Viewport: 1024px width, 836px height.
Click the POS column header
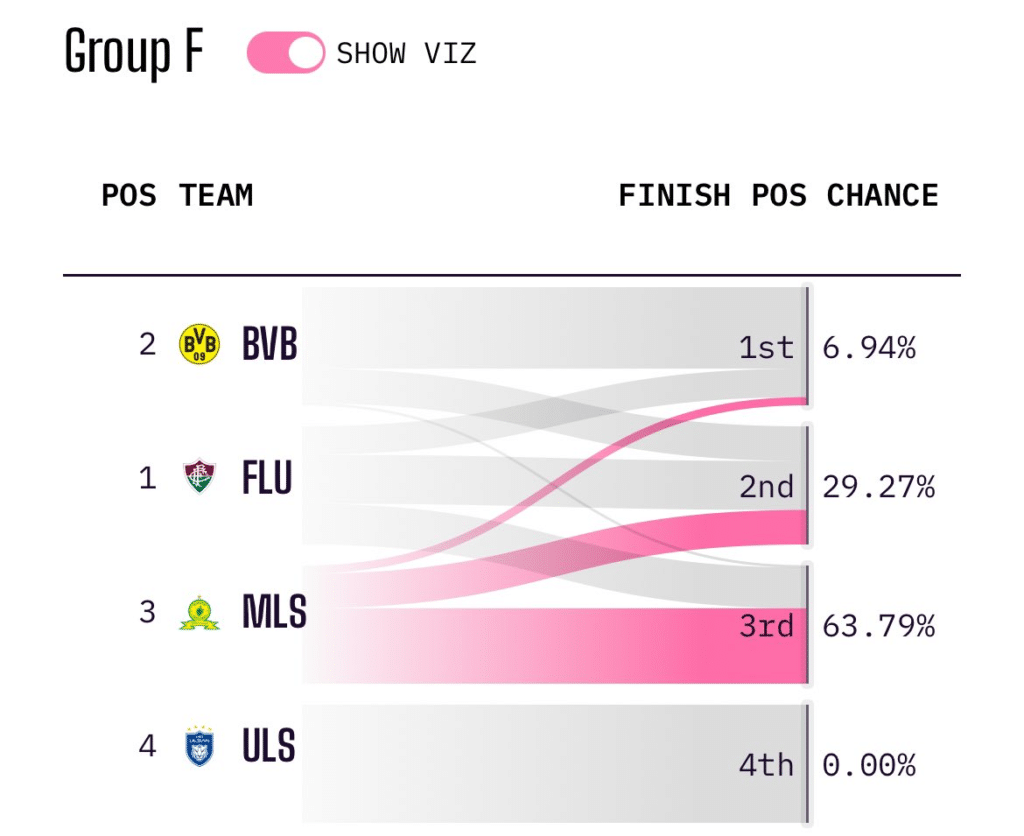pos(129,195)
